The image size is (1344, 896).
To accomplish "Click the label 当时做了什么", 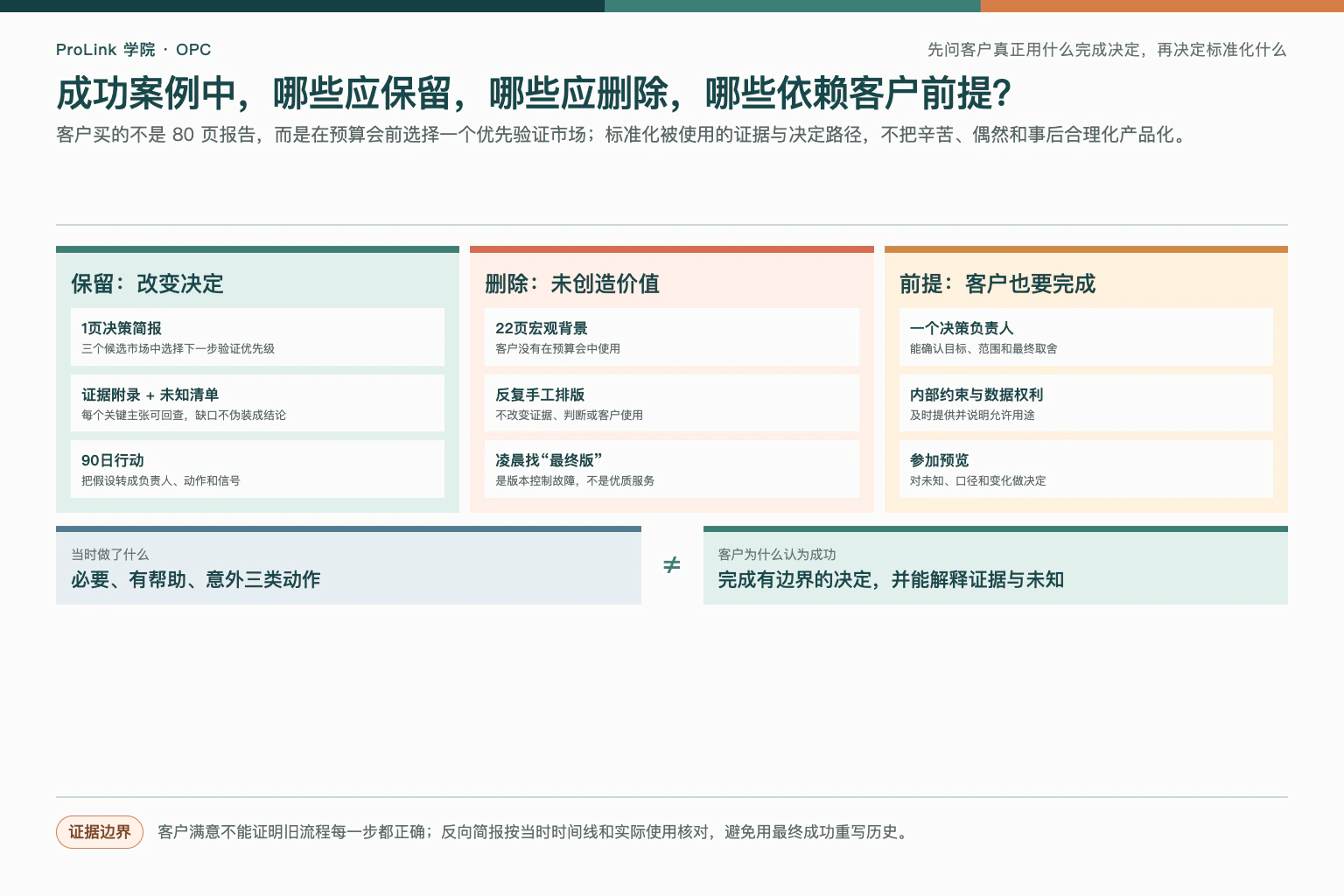I will [109, 555].
